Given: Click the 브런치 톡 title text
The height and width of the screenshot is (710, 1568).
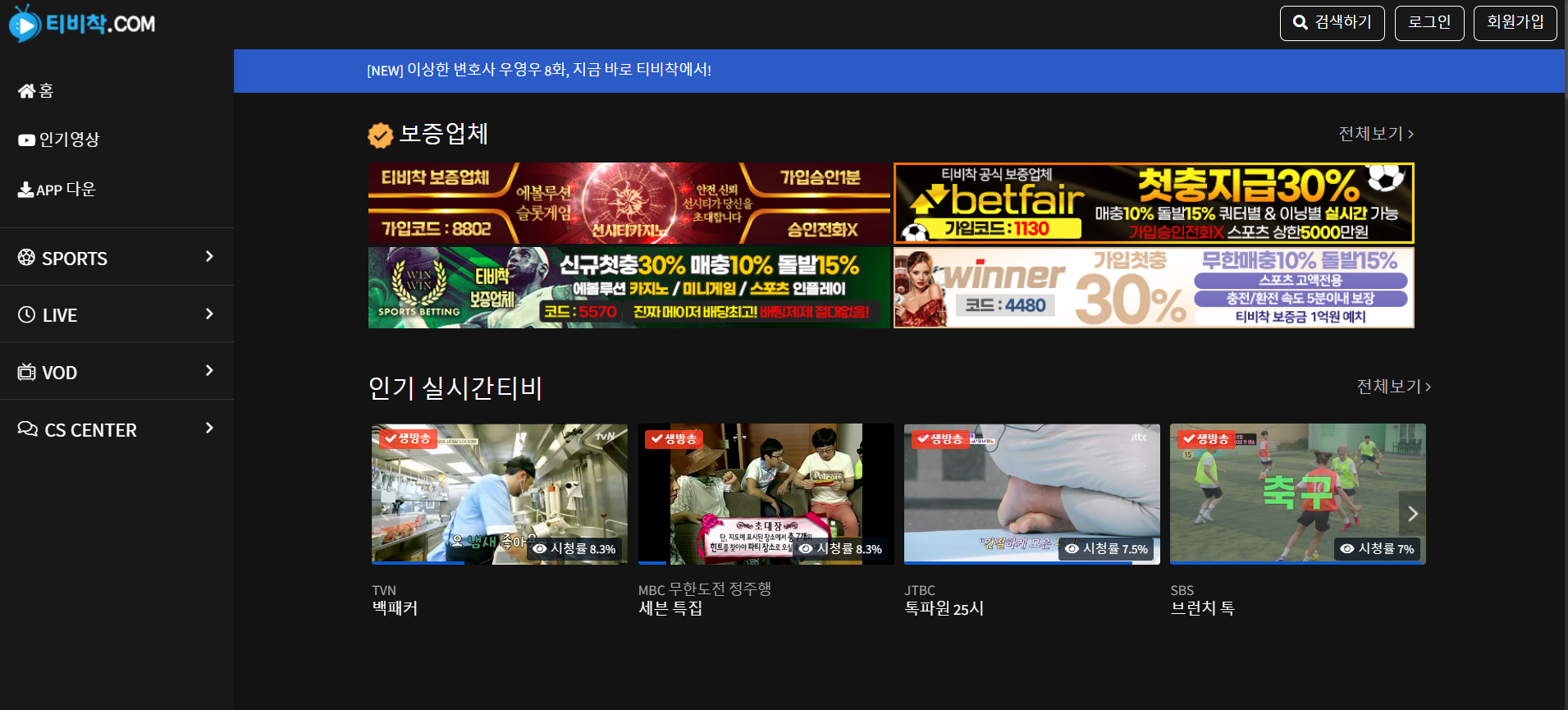Looking at the screenshot, I should click(x=1202, y=608).
